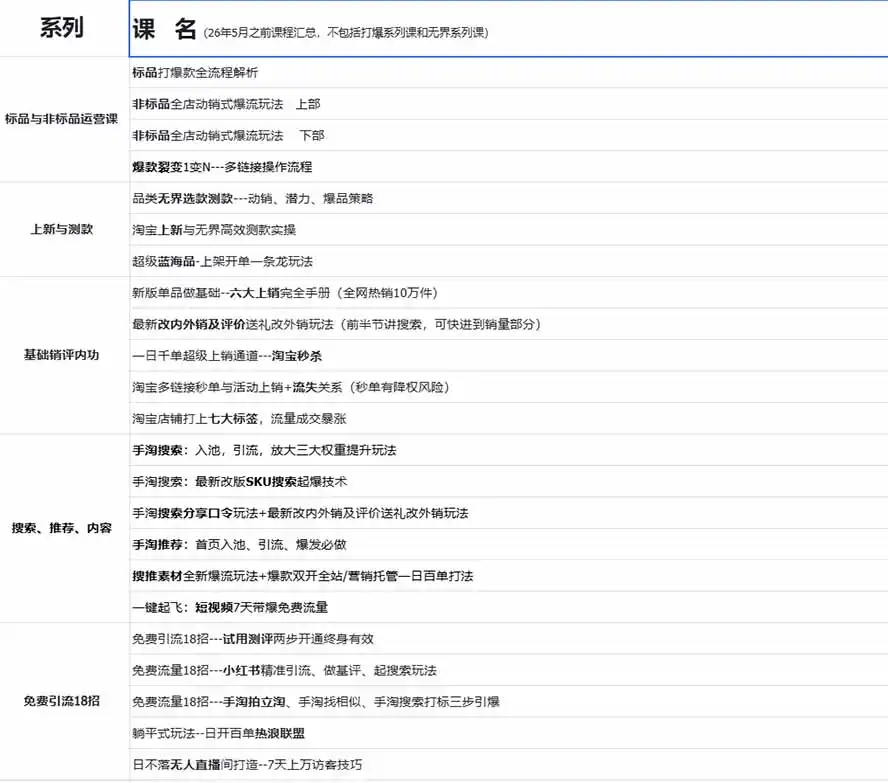This screenshot has width=888, height=783.
Task: Select the 新版单品做基础--六大上销完全手册 row
Action: tap(509, 292)
